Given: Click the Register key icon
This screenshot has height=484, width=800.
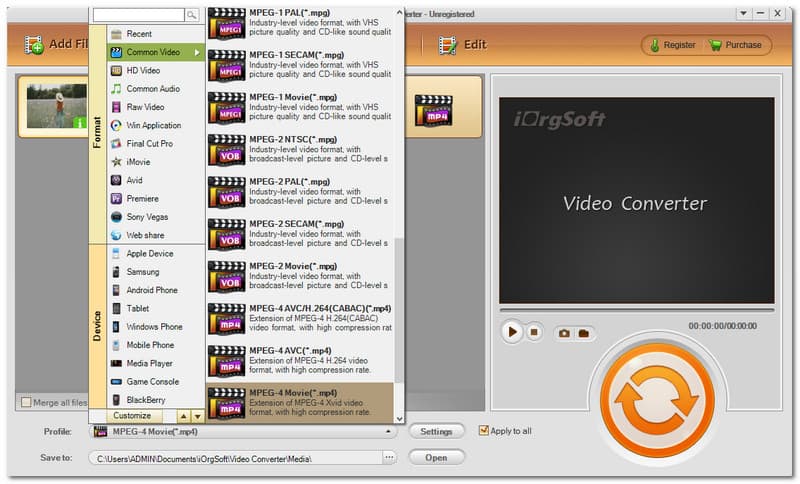Looking at the screenshot, I should (654, 45).
